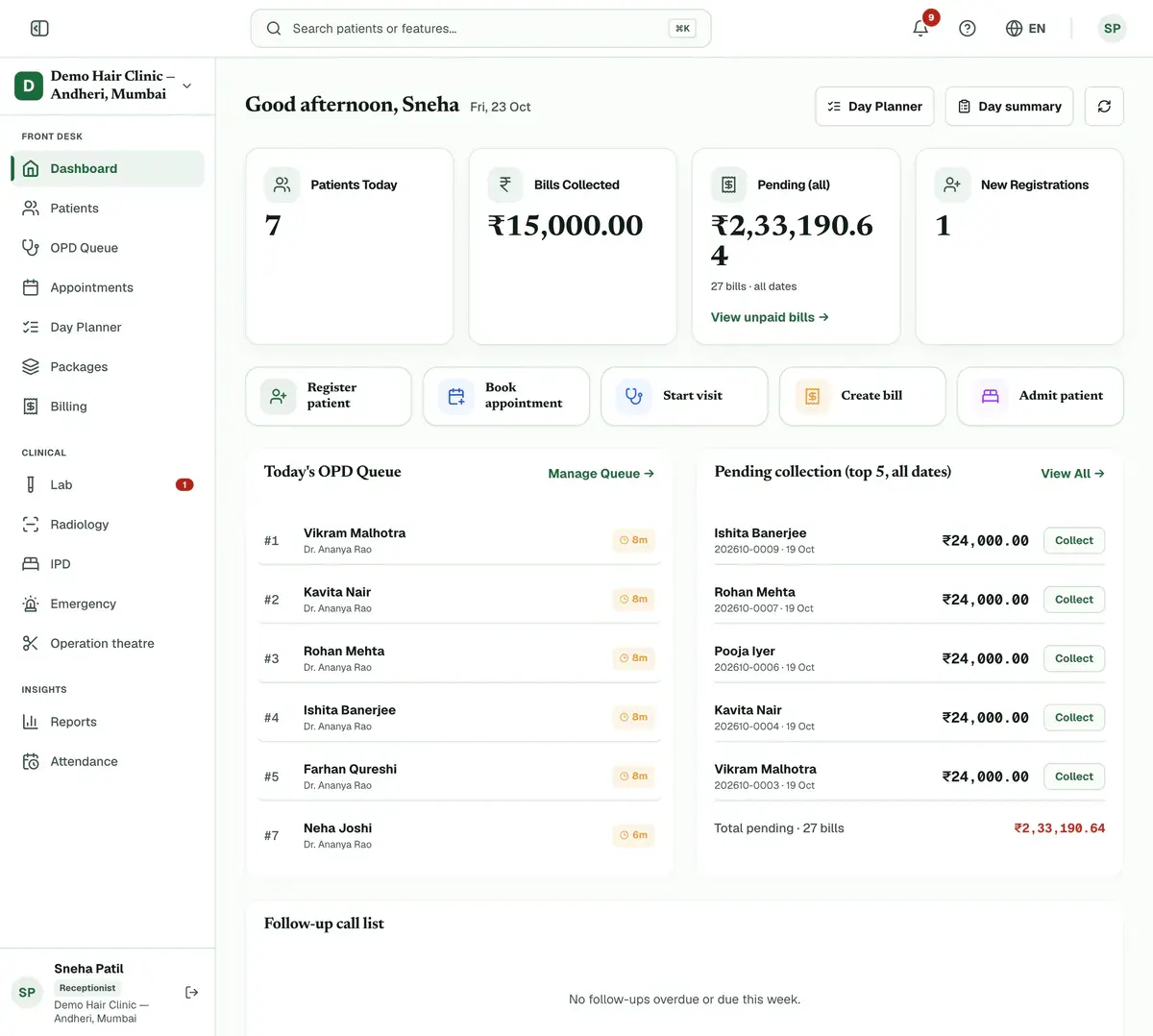Open the EN language selector
This screenshot has height=1036, width=1153.
coord(1025,29)
